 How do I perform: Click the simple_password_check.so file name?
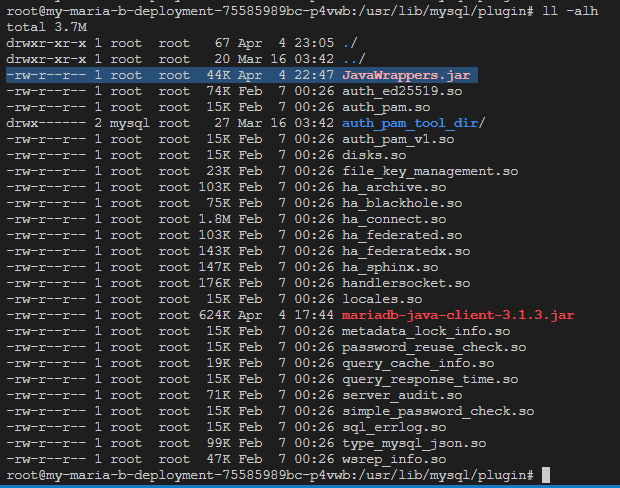click(x=438, y=411)
